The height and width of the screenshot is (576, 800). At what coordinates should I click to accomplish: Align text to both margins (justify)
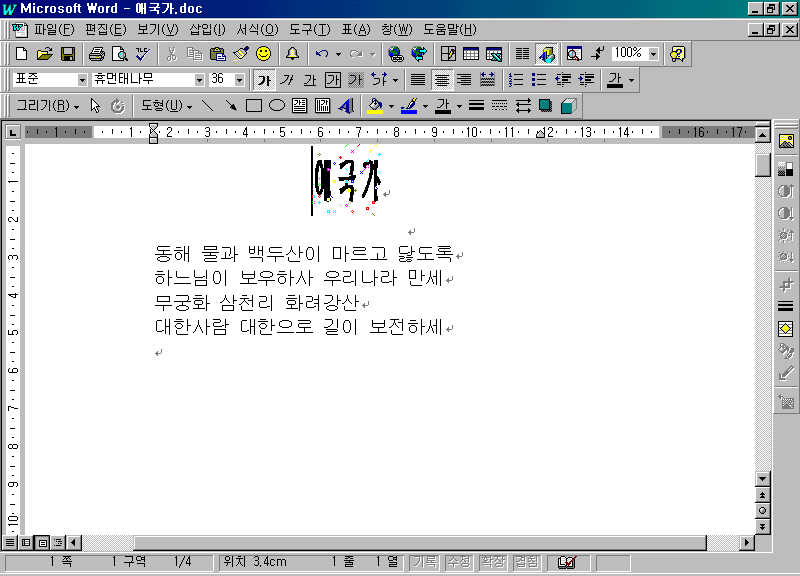[418, 80]
